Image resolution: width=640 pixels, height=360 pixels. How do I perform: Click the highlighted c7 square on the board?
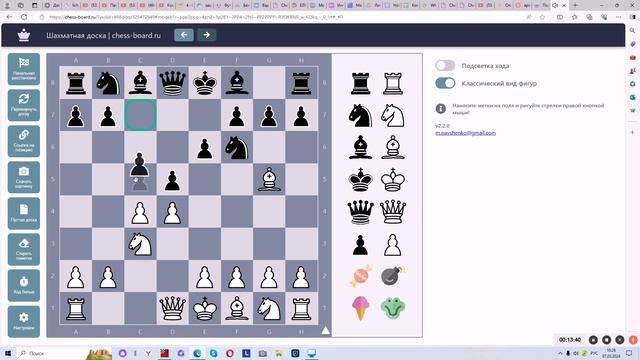[x=140, y=115]
